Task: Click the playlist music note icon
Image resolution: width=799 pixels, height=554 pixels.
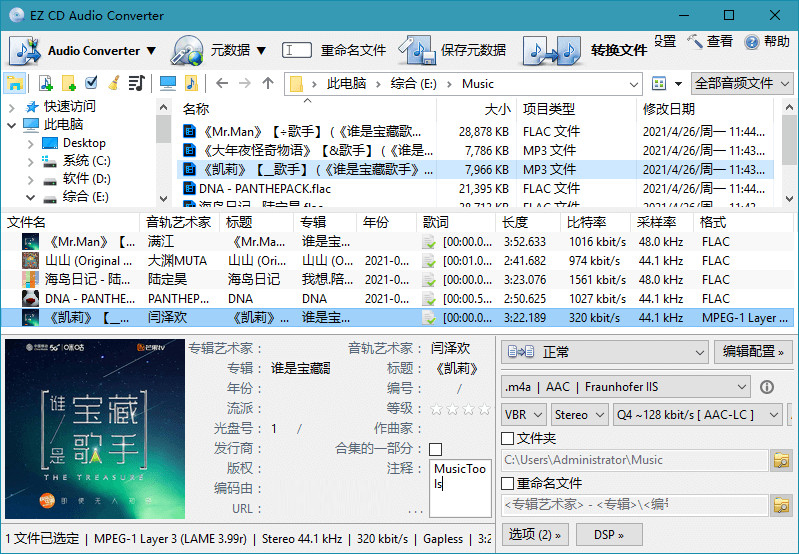Action: (x=136, y=83)
